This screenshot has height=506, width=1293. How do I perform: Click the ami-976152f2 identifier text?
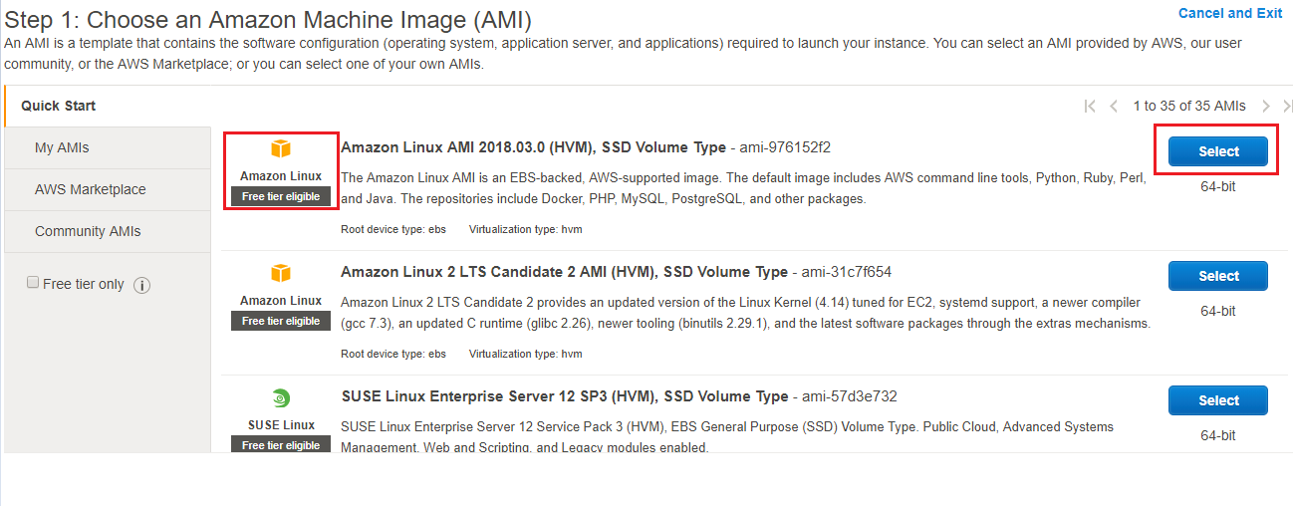[785, 147]
